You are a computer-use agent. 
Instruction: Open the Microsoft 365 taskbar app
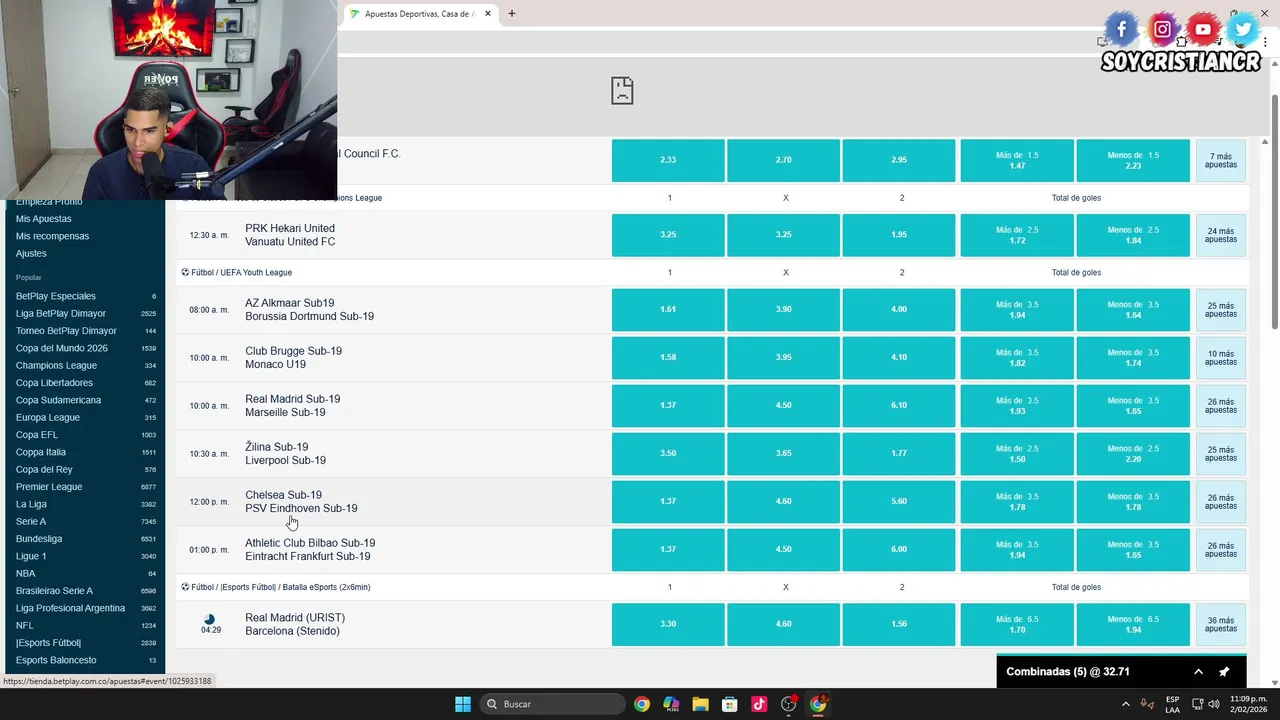[x=671, y=704]
